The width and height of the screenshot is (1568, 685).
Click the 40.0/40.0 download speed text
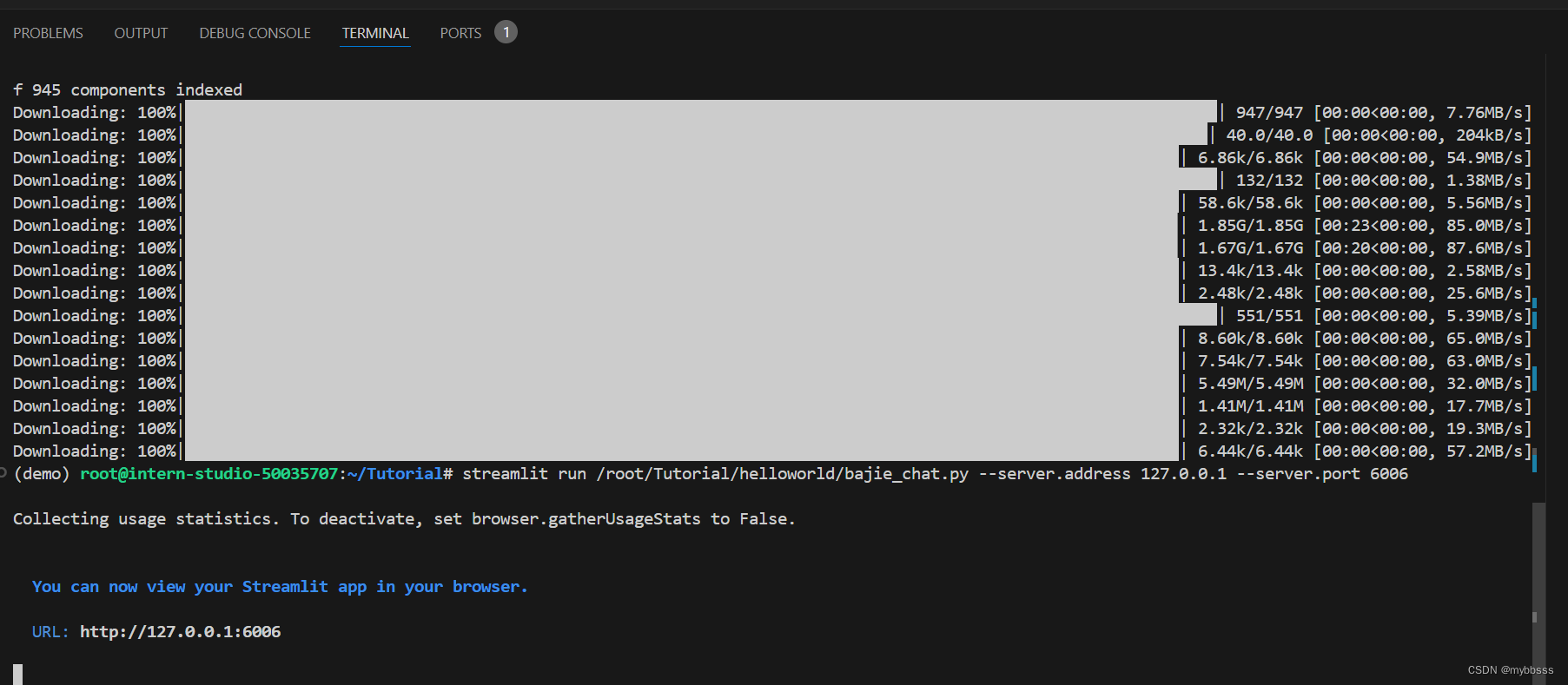[1494, 135]
